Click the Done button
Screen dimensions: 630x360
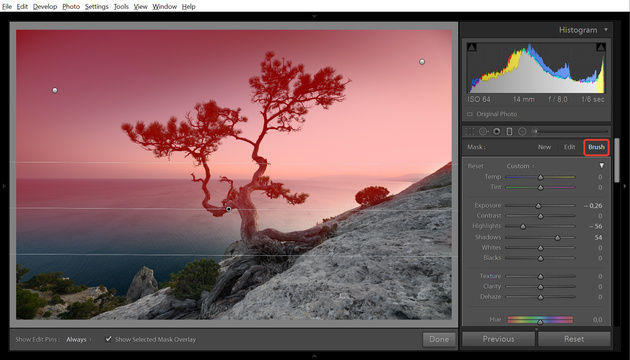click(x=439, y=340)
